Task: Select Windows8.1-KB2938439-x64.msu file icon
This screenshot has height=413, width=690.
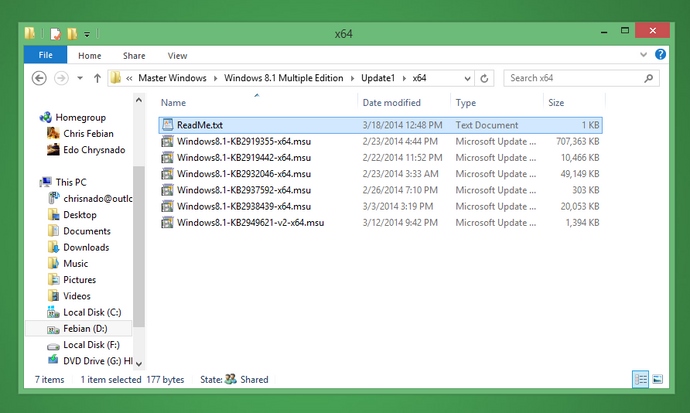Action: pos(167,206)
